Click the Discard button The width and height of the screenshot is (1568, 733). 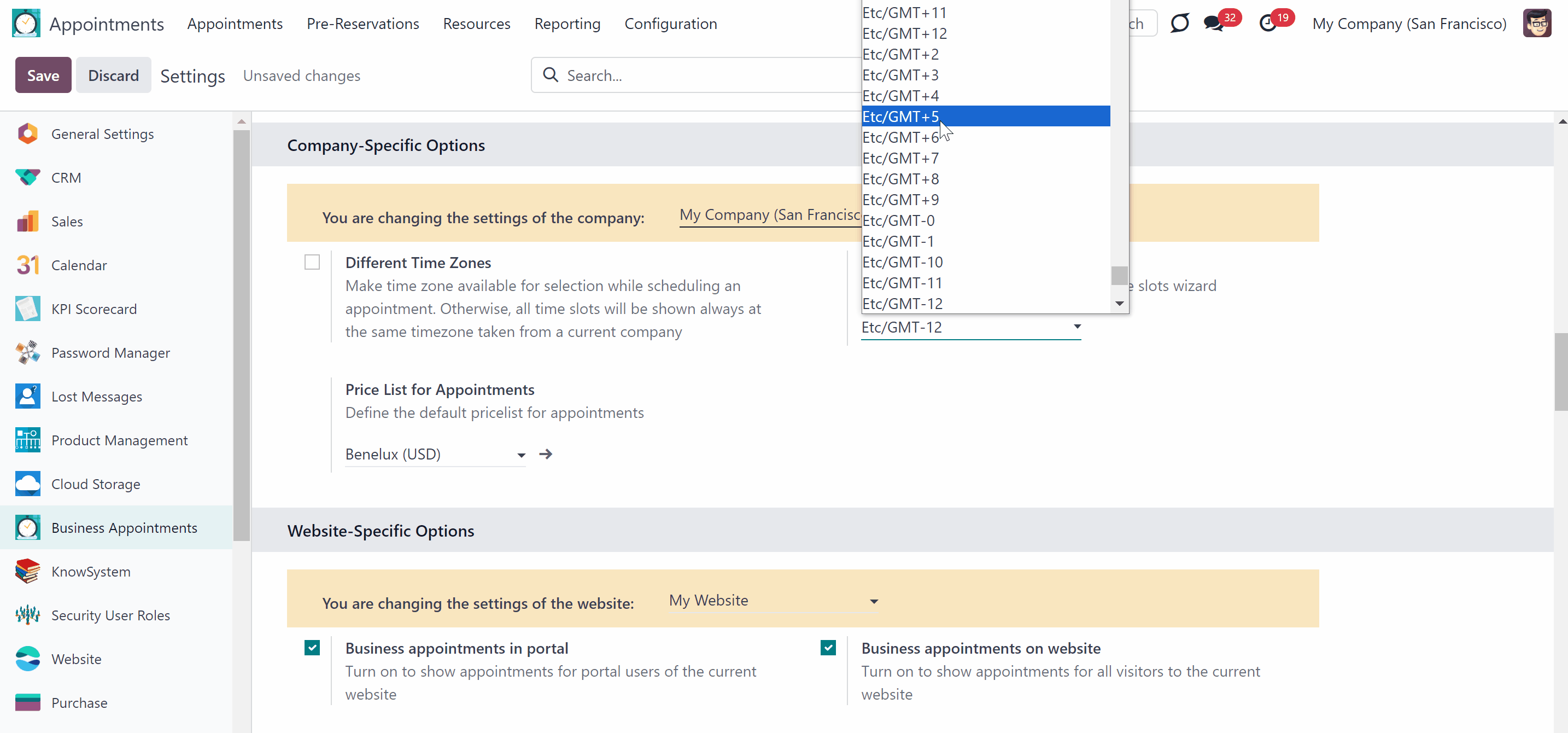[x=113, y=75]
